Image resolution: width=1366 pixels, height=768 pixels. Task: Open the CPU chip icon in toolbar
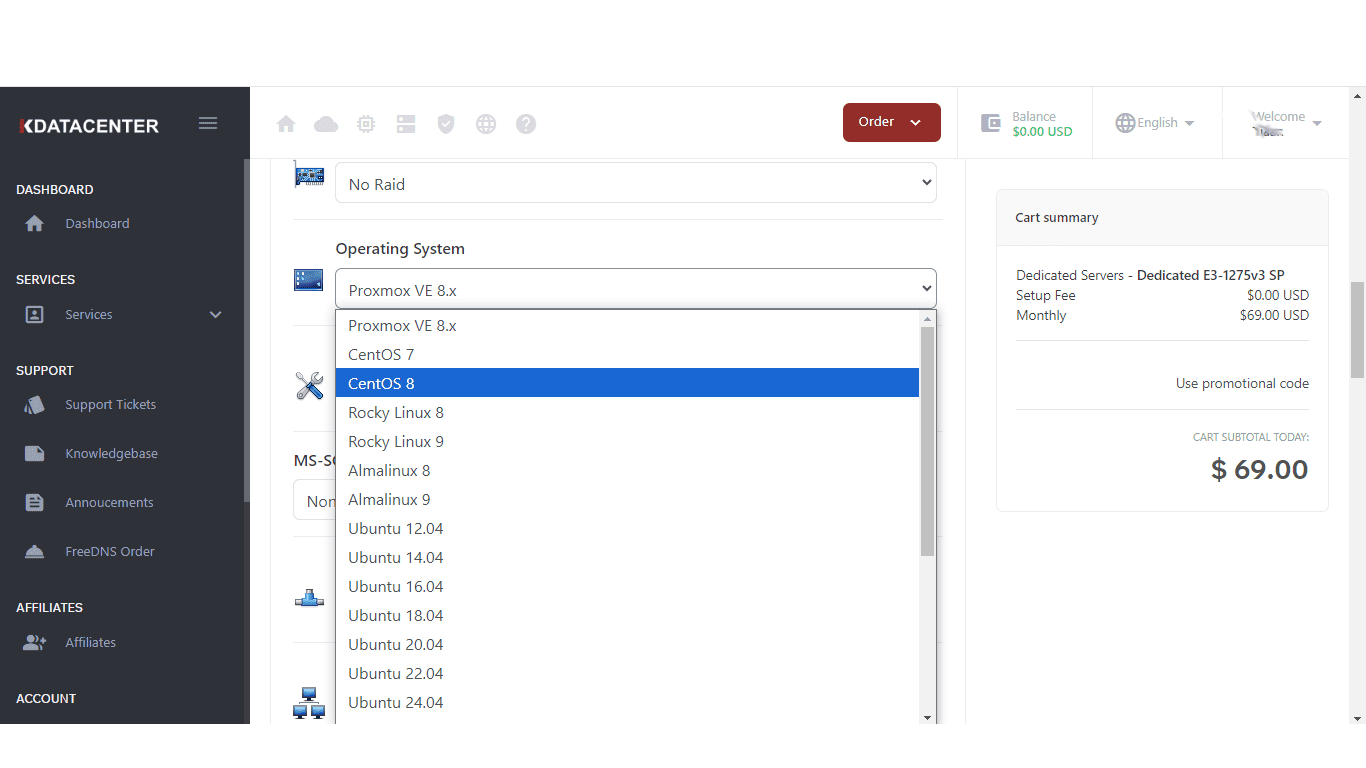(366, 124)
